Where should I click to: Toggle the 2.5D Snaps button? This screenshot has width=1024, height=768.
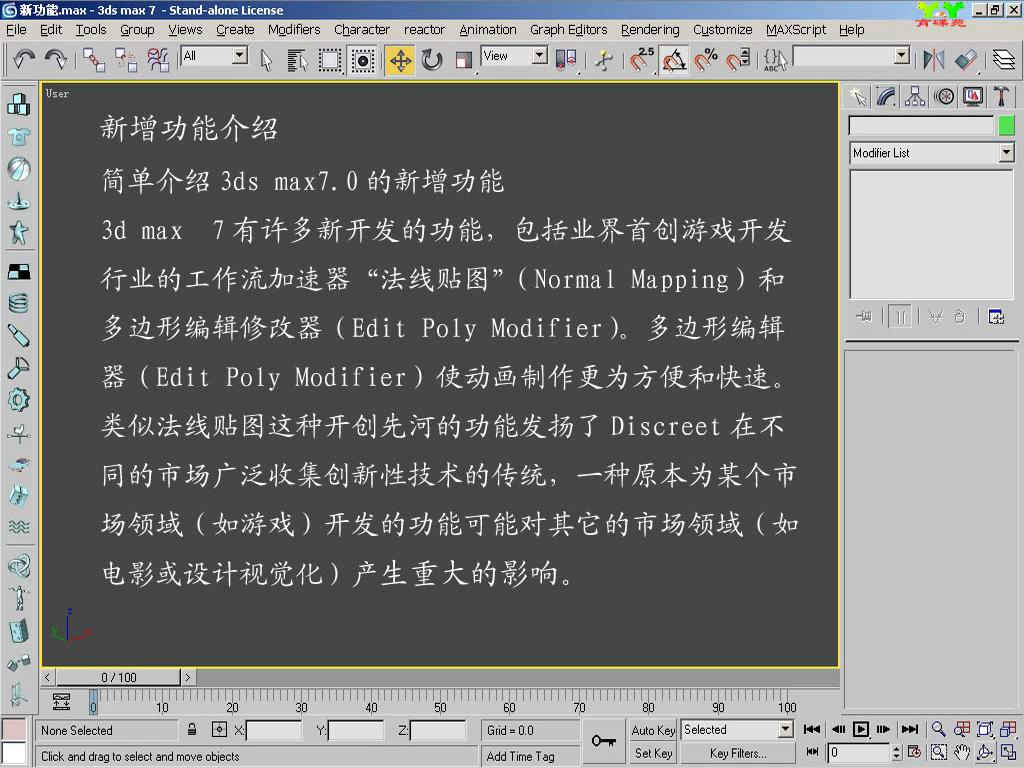[643, 60]
